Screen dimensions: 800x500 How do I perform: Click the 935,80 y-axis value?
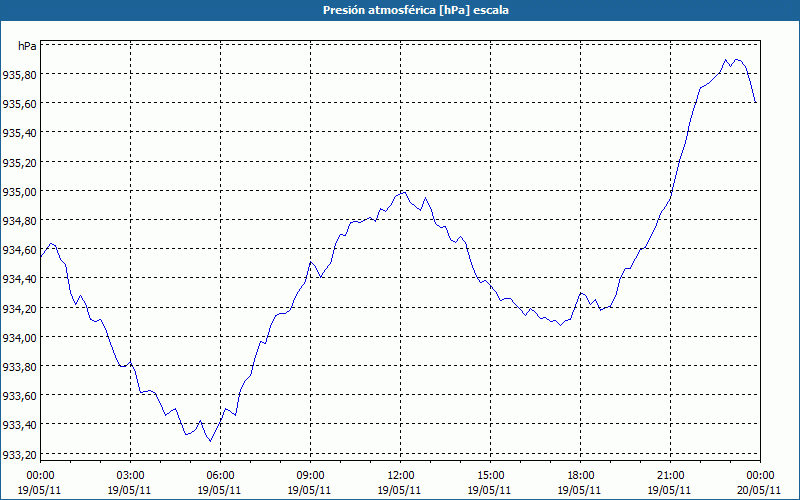tap(19, 74)
